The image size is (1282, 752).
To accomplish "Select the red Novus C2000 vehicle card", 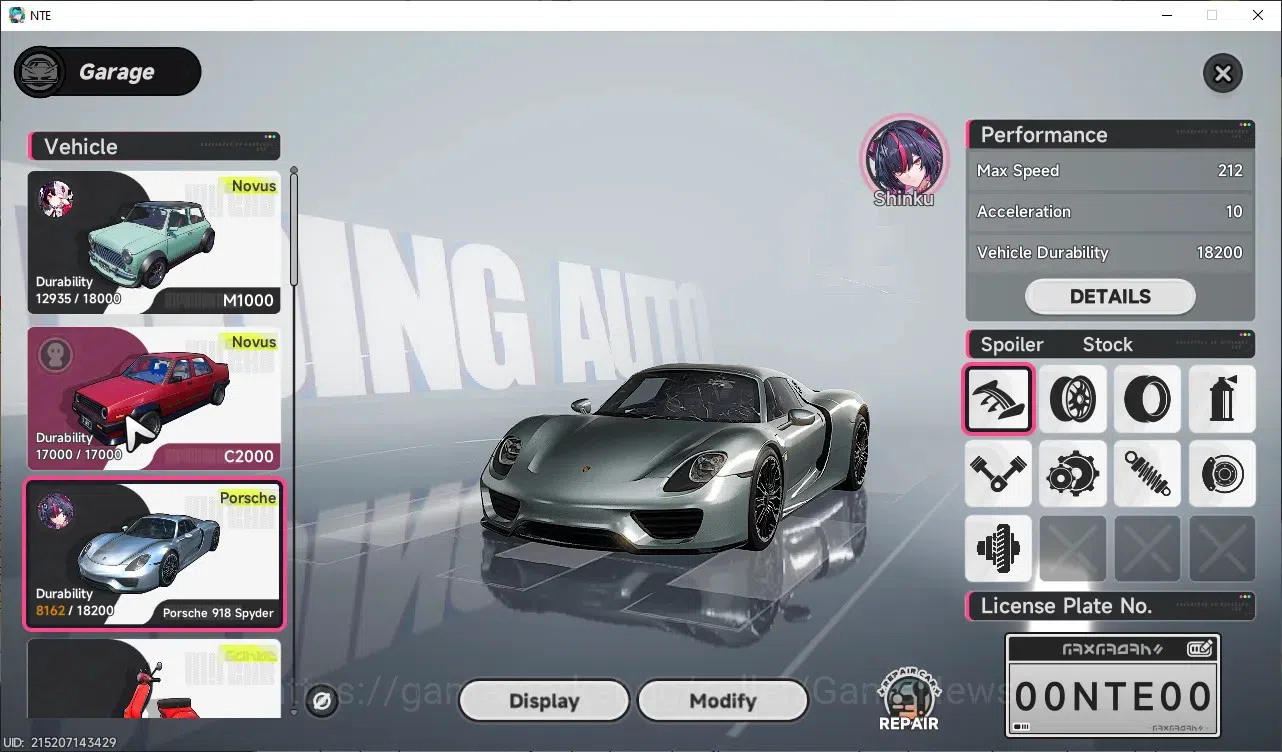I will tap(153, 398).
